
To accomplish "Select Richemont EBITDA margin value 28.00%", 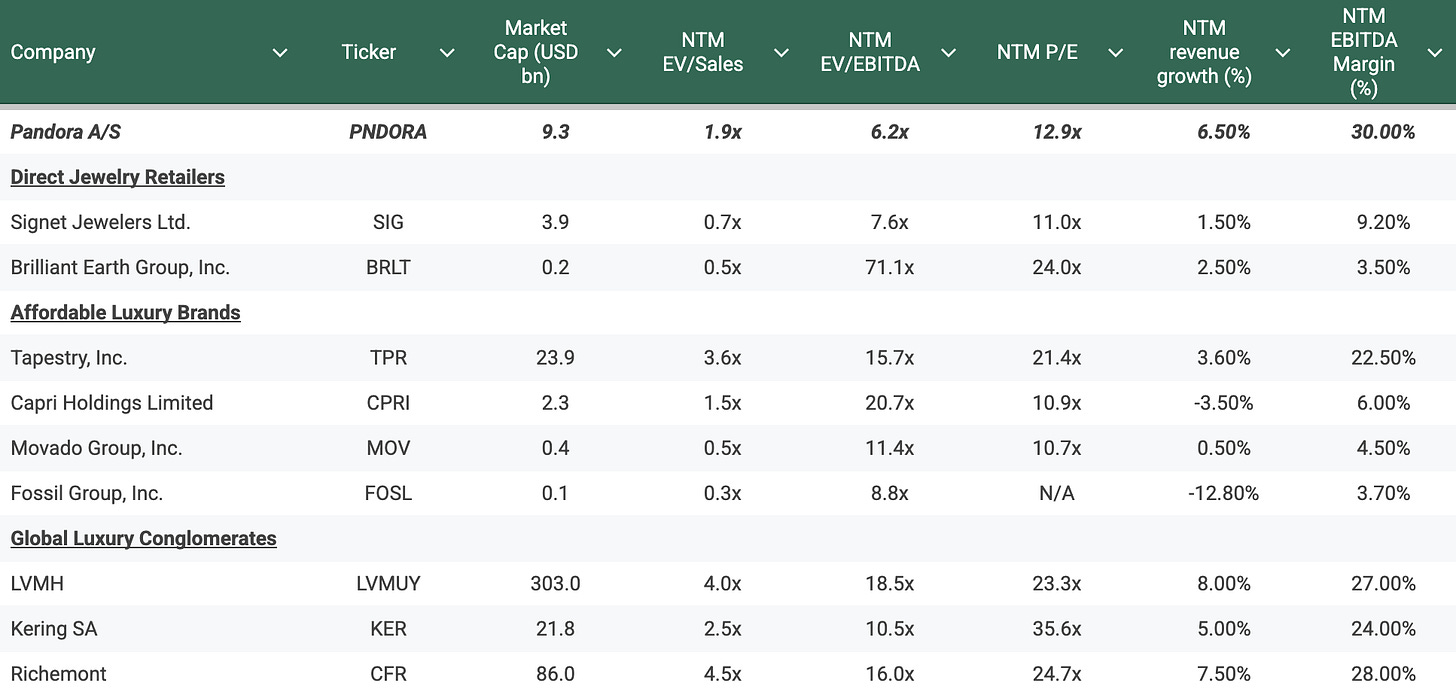I will pyautogui.click(x=1383, y=674).
